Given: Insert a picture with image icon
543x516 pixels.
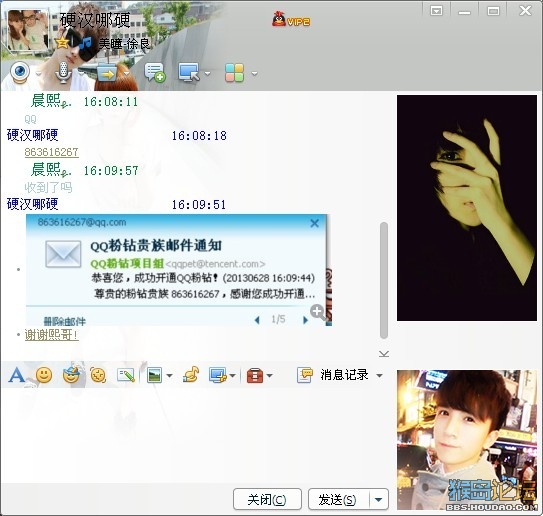Looking at the screenshot, I should [154, 375].
